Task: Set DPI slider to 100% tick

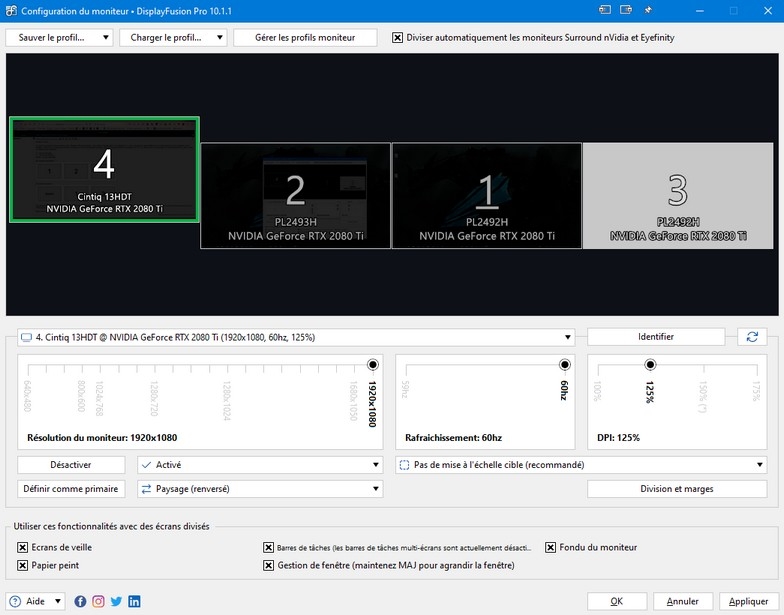Action: [598, 370]
